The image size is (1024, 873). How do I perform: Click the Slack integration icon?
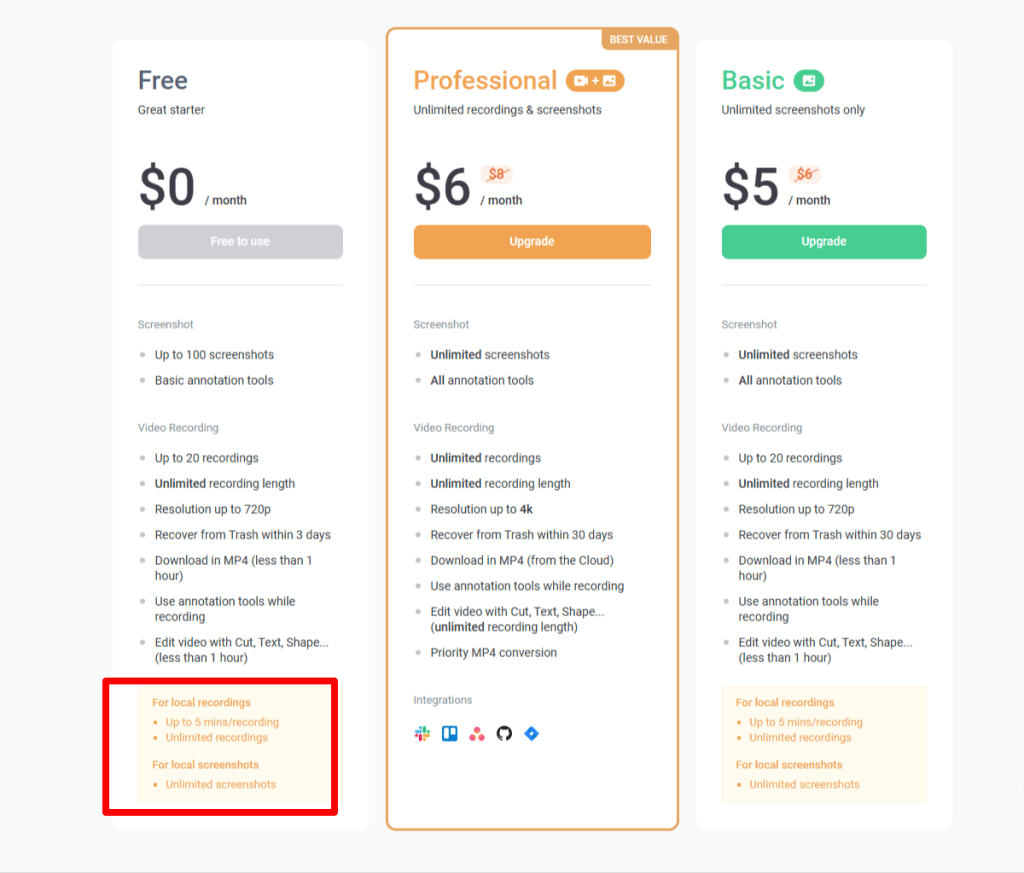coord(422,734)
